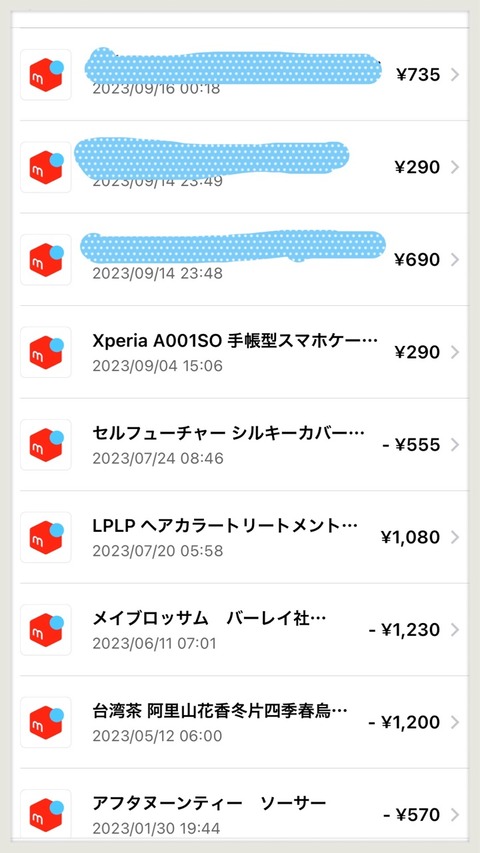This screenshot has height=853, width=480.
Task: Expand the - ¥570 transaction chevron
Action: 455,814
